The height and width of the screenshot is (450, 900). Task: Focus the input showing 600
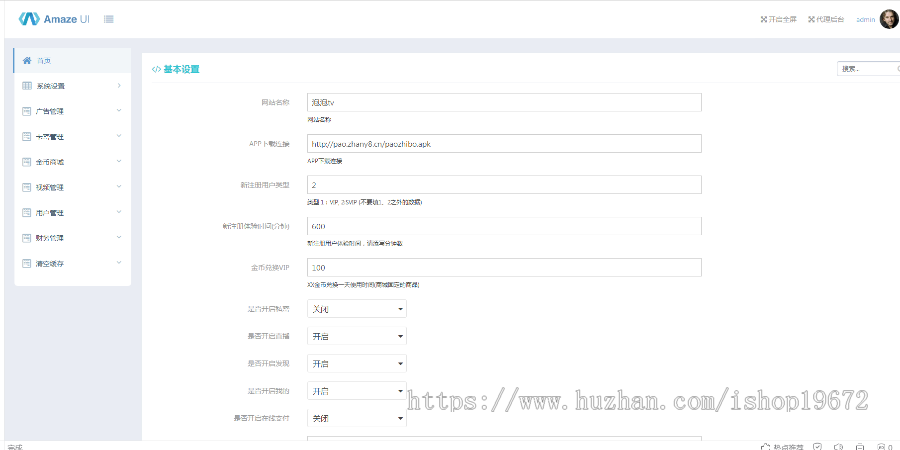click(x=505, y=226)
